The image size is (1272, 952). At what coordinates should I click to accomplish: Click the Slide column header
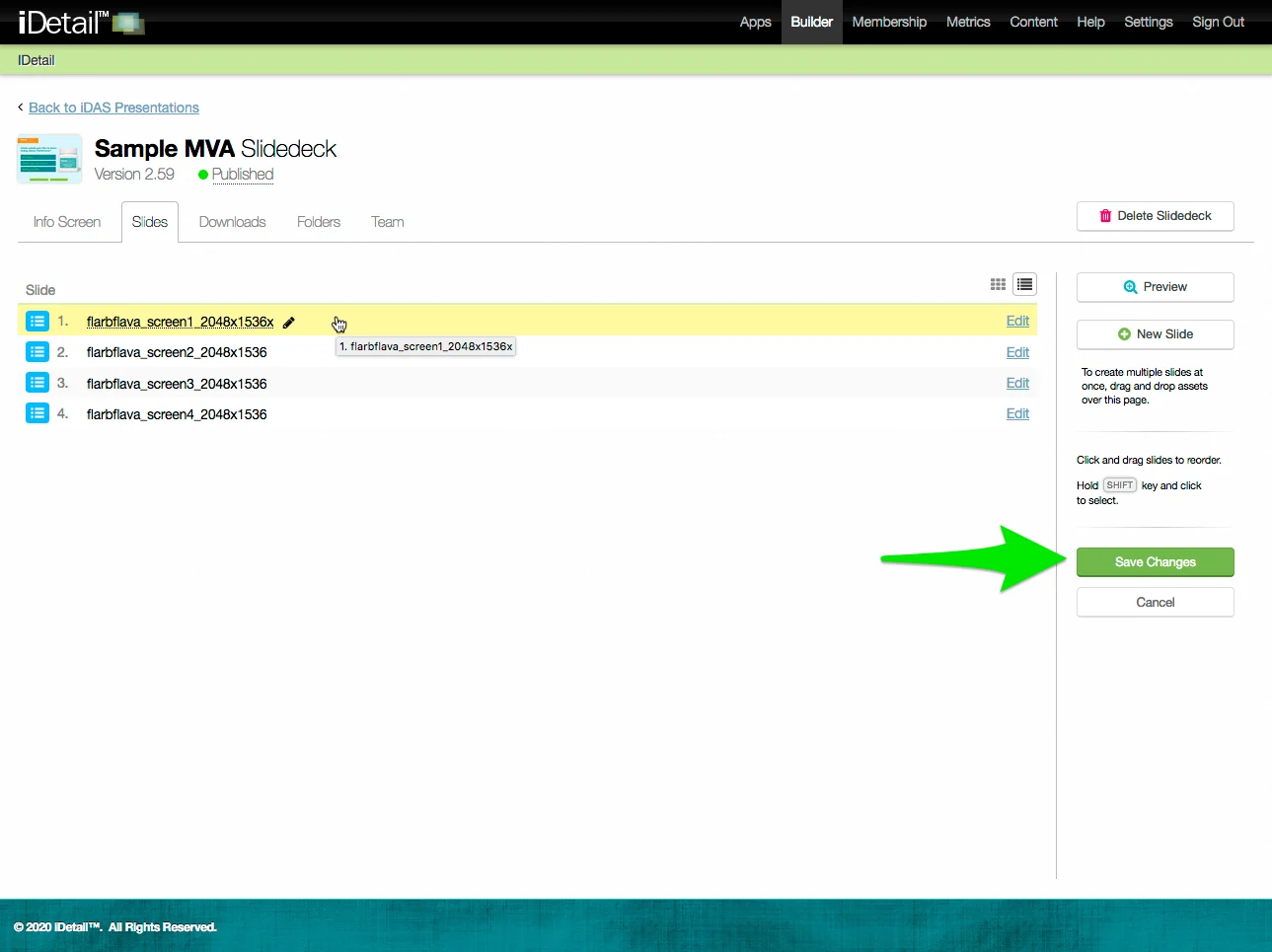tap(40, 290)
